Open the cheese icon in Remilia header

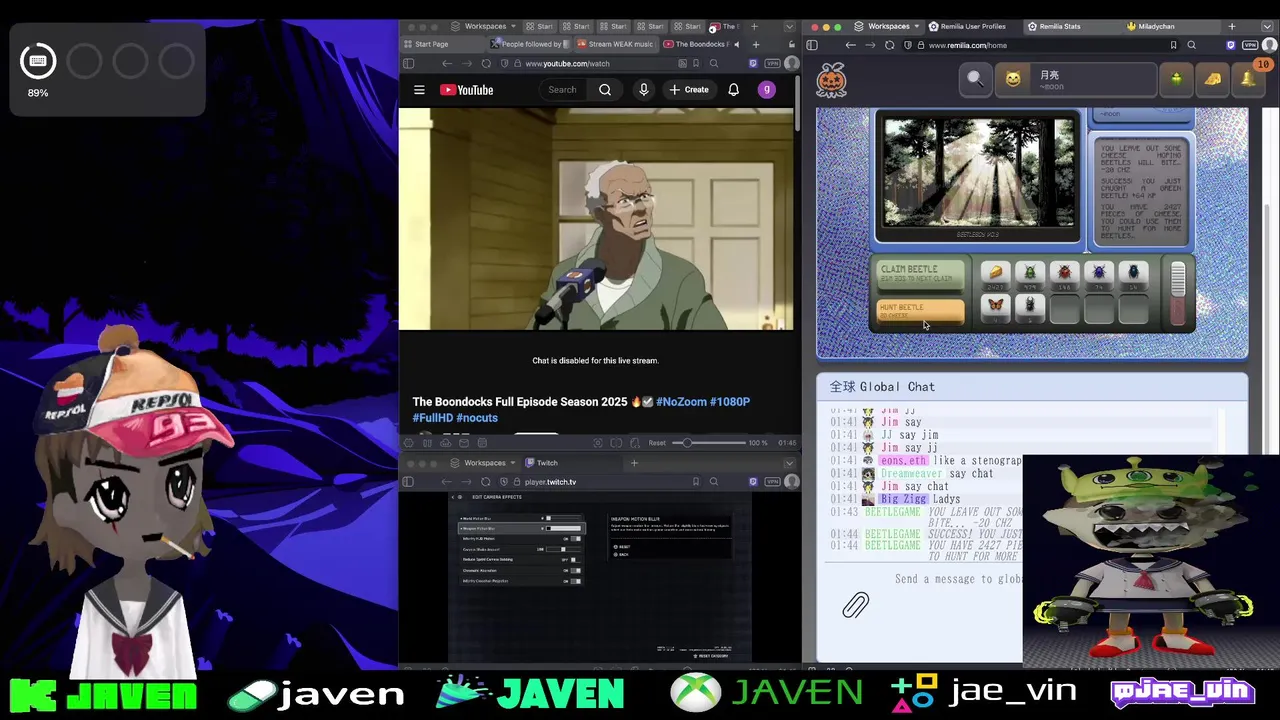tap(1213, 79)
